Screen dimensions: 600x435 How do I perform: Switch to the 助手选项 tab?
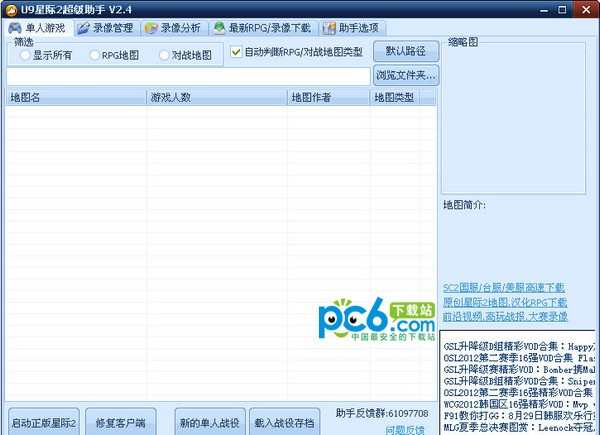[352, 28]
